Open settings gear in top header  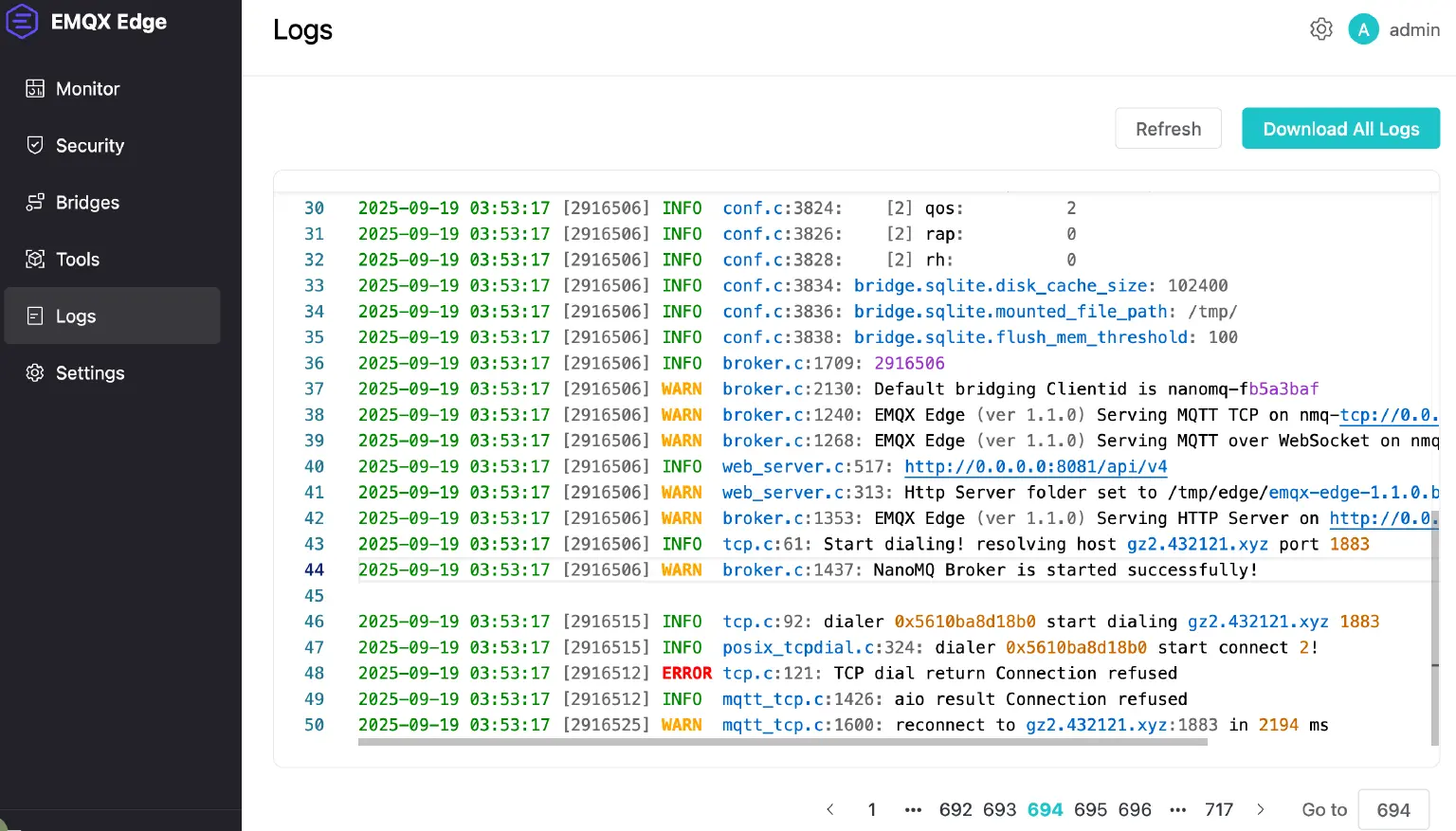pos(1320,29)
